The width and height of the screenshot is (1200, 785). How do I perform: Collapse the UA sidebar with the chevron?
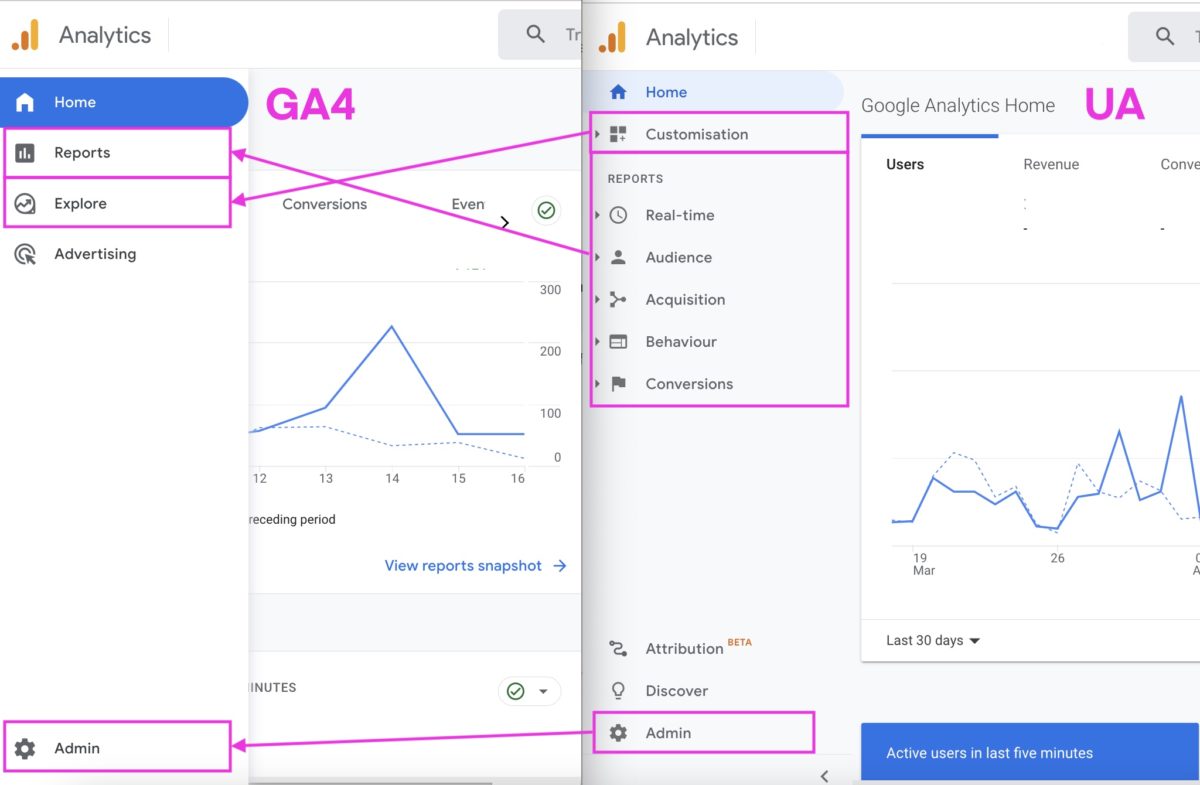(824, 775)
